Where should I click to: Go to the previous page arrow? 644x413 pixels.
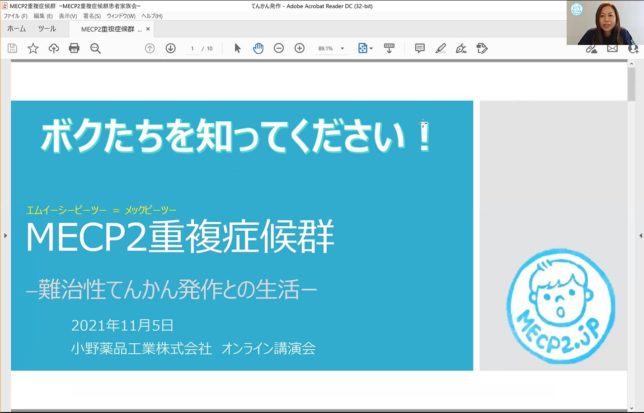click(x=150, y=48)
